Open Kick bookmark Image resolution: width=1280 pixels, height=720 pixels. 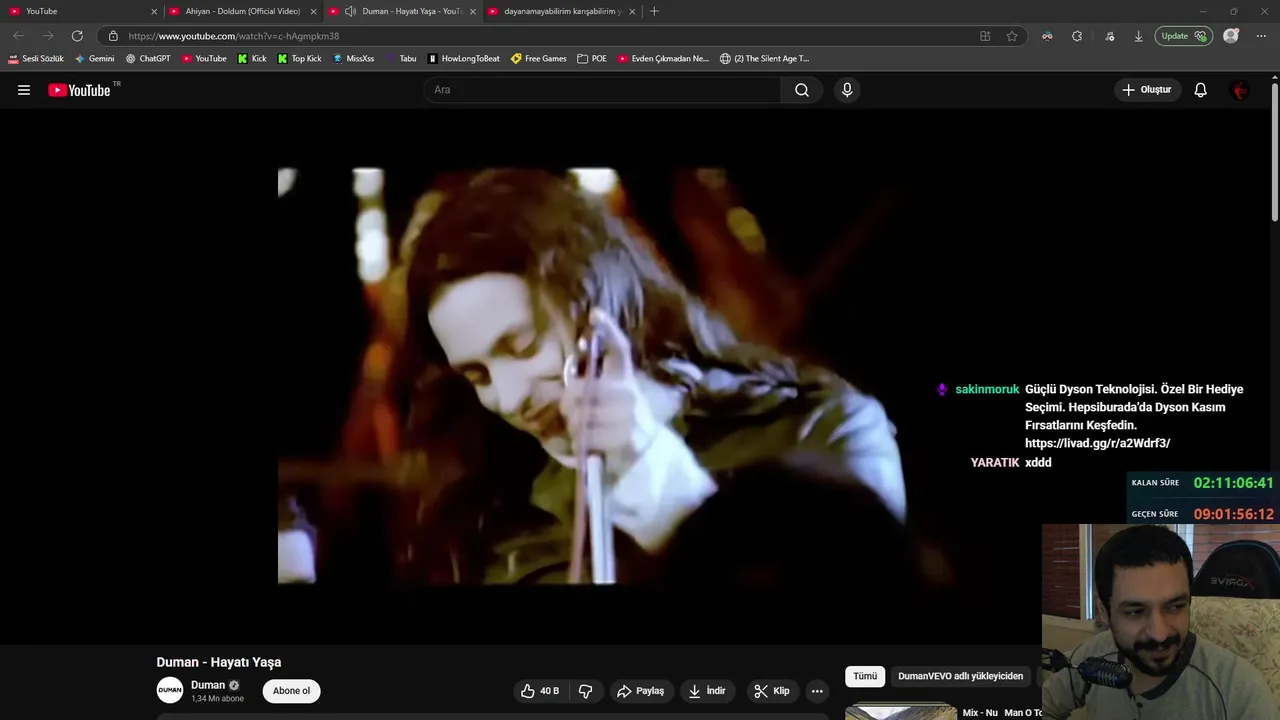(x=252, y=59)
